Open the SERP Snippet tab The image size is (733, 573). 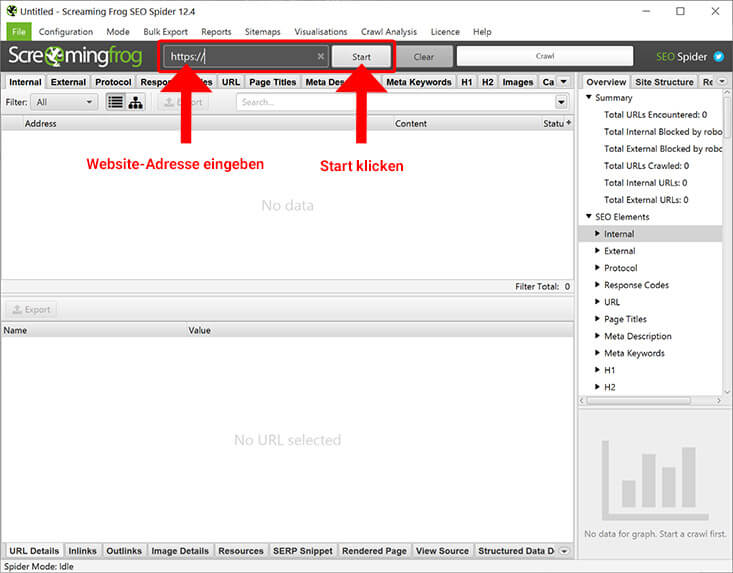click(x=302, y=551)
